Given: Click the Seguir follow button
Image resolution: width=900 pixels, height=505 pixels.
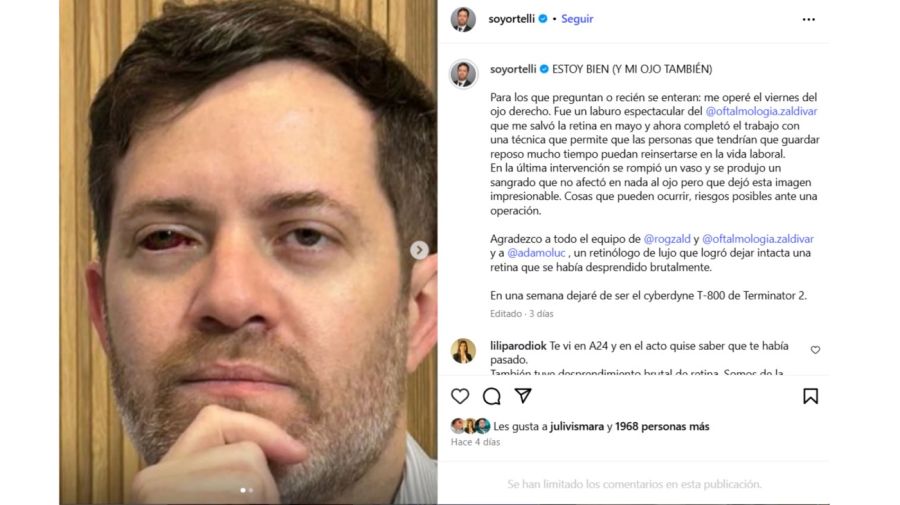Looking at the screenshot, I should point(577,19).
